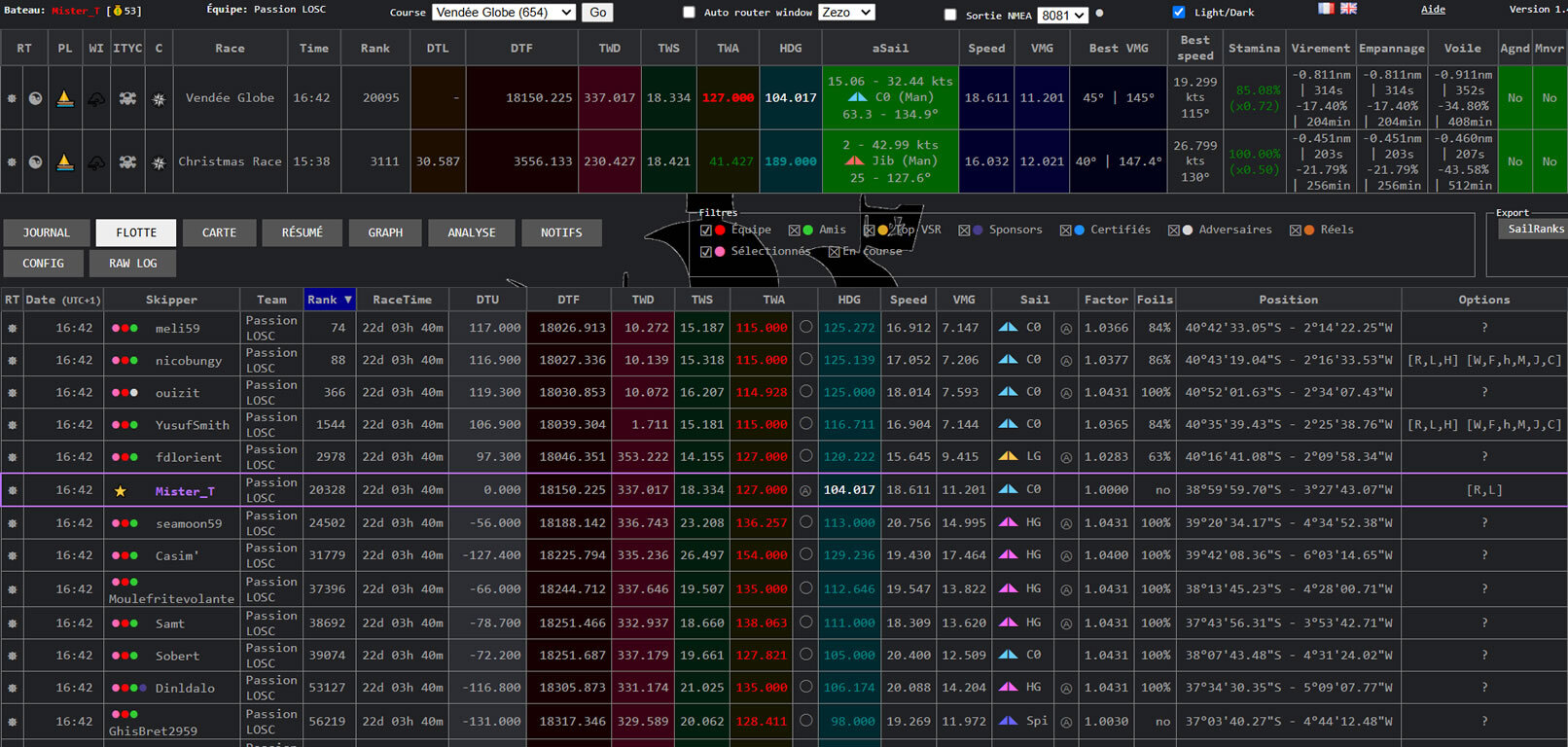Viewport: 1568px width, 747px height.
Task: Open the CONFIG tab
Action: coord(44,264)
